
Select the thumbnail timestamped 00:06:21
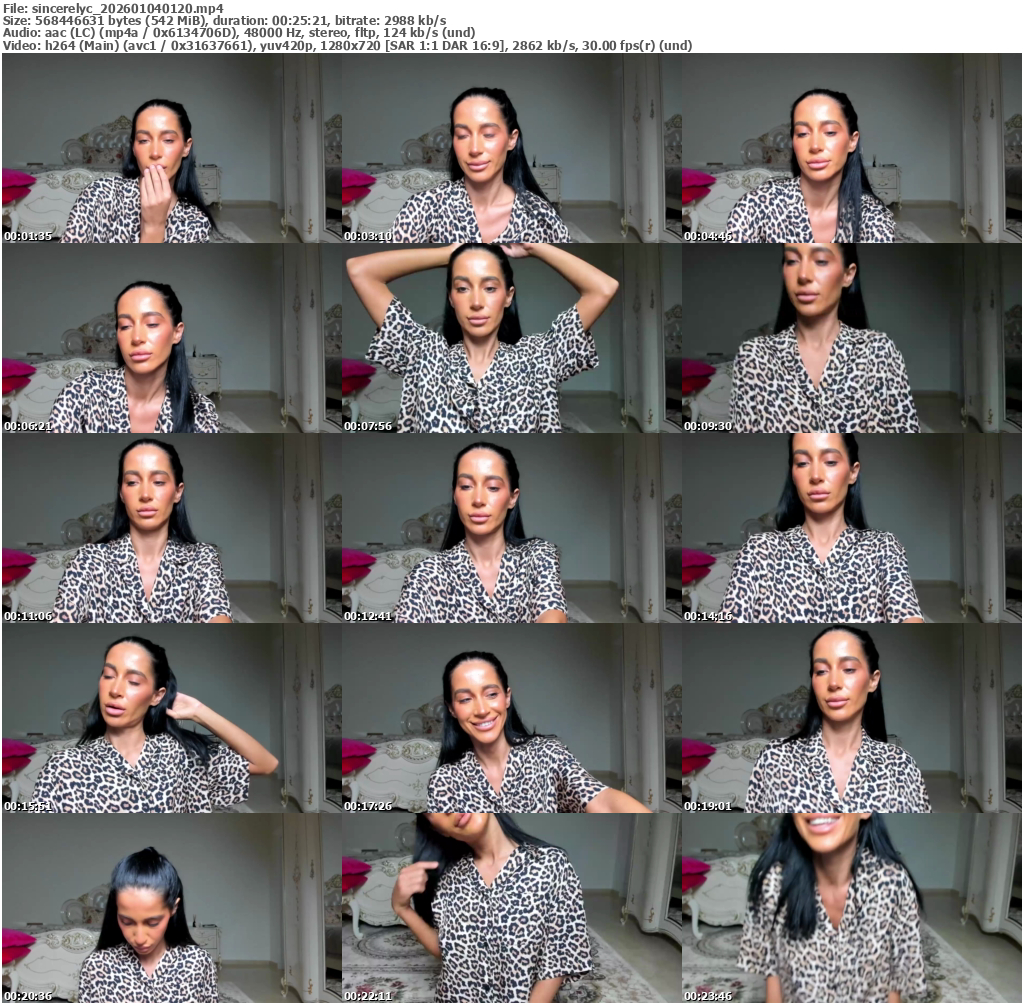click(172, 338)
